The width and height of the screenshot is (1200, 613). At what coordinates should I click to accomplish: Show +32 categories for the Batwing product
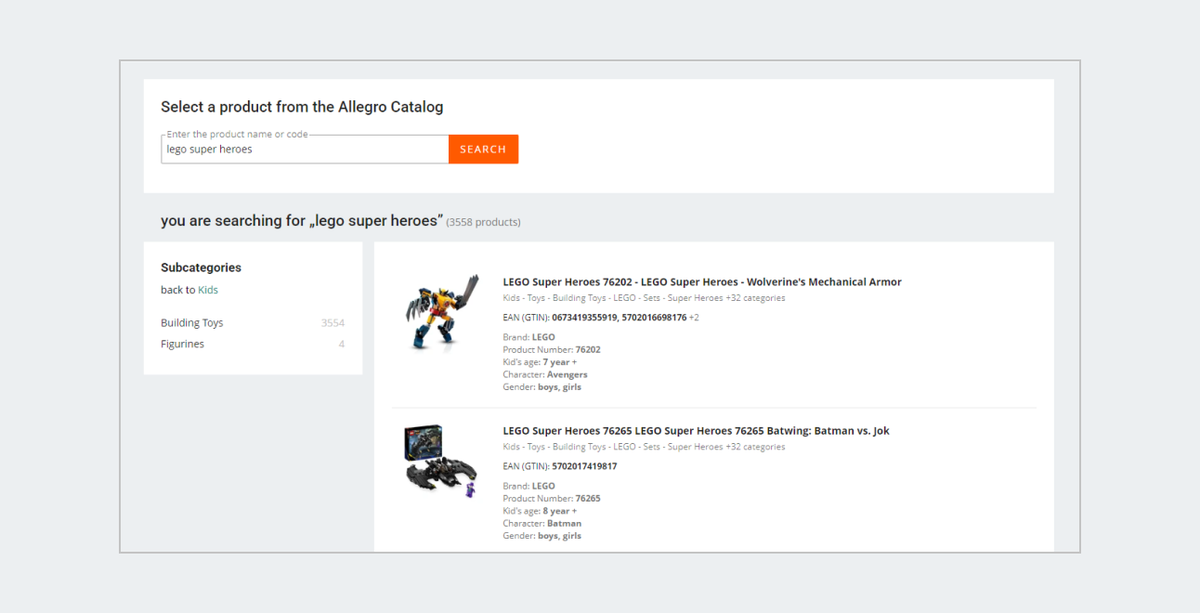point(755,447)
